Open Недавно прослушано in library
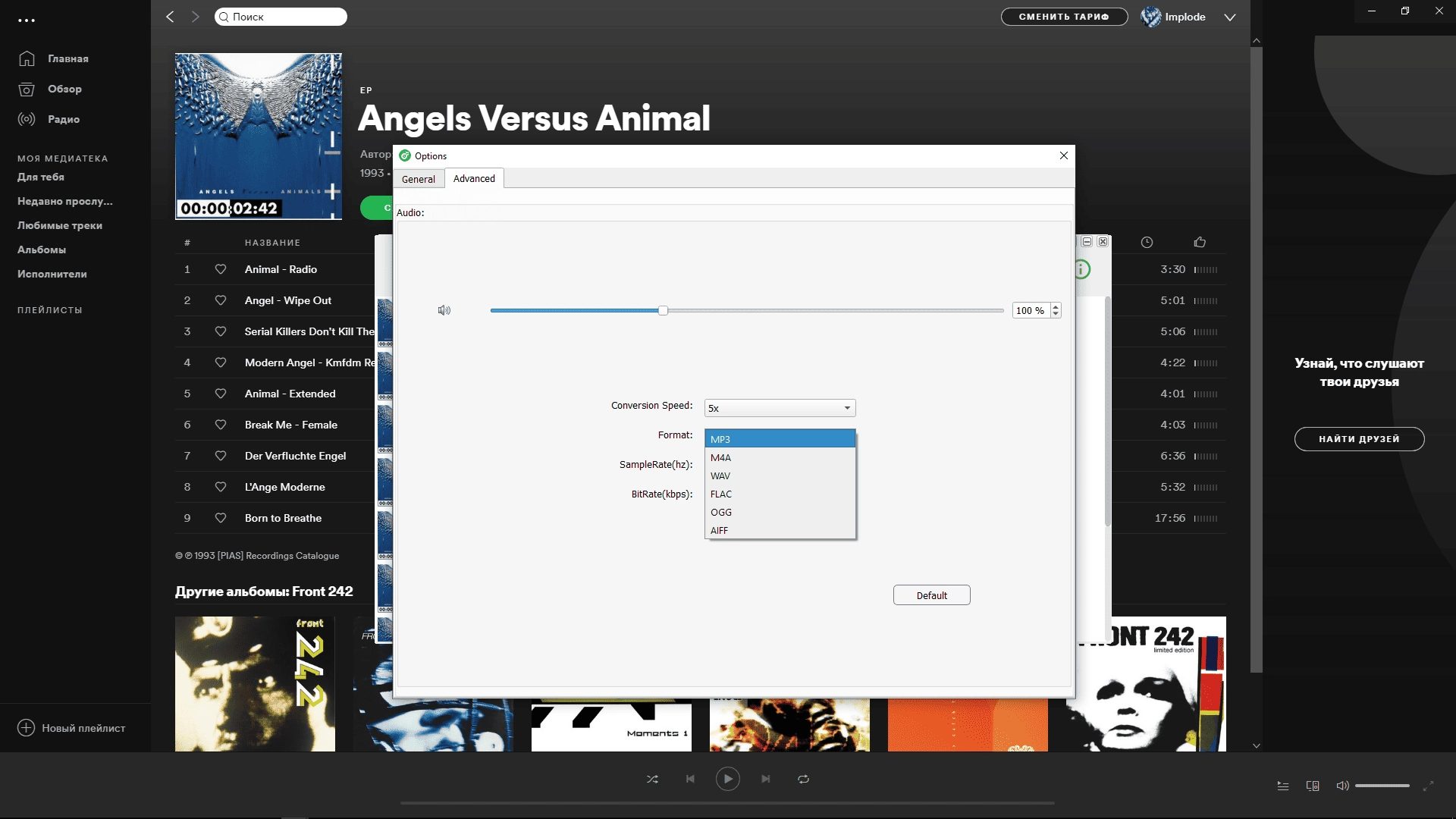This screenshot has width=1456, height=819. (65, 201)
